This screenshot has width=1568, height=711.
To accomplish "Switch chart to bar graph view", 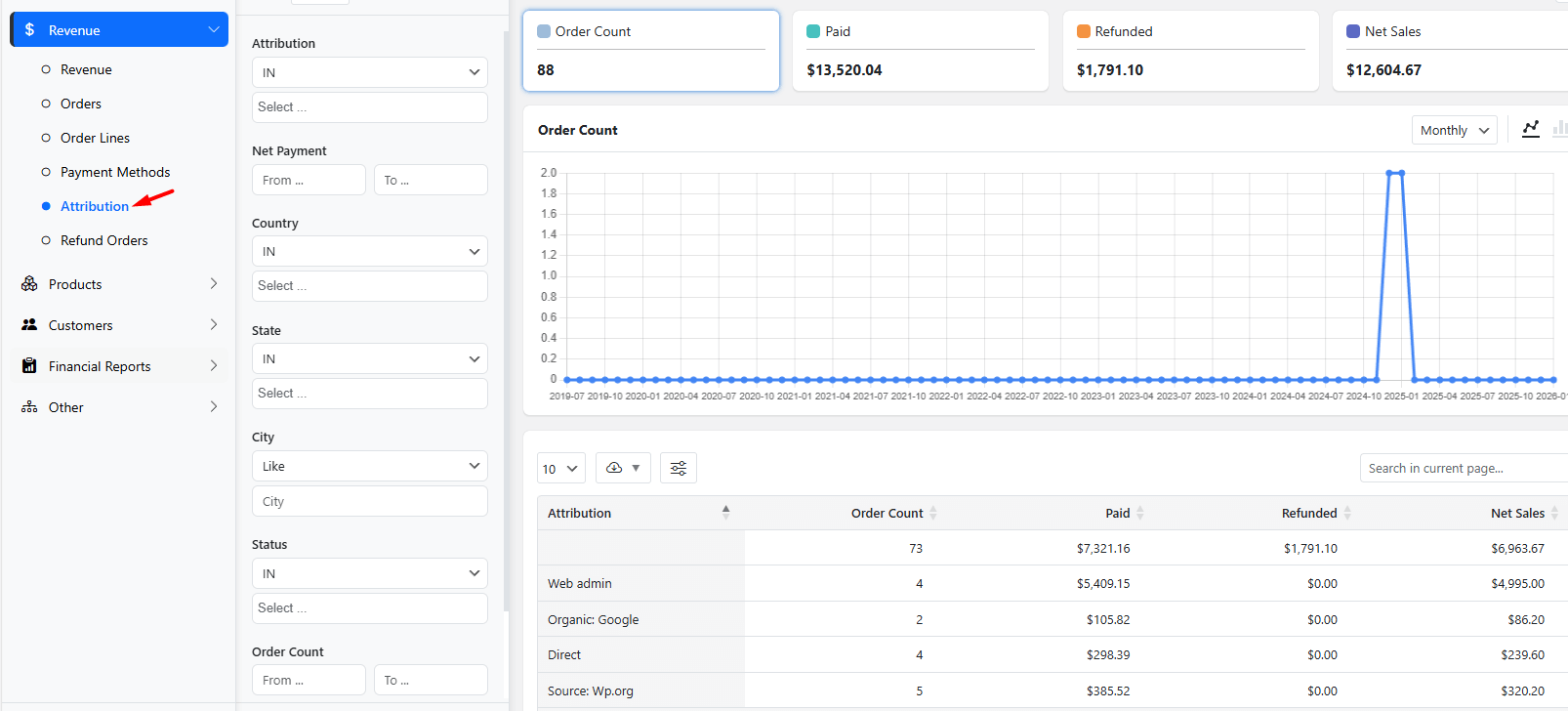I will click(x=1559, y=129).
